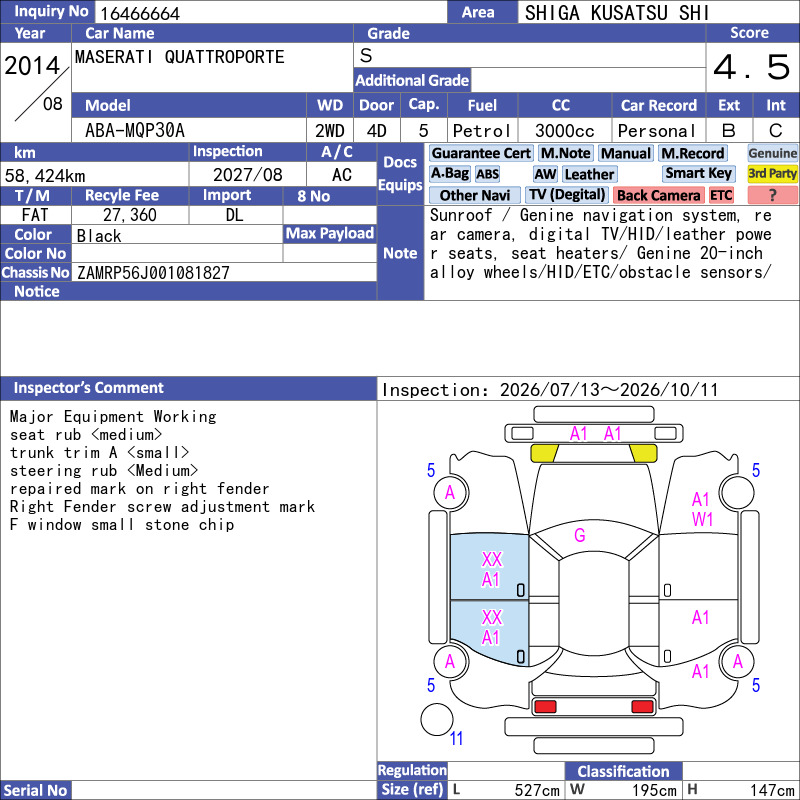This screenshot has width=800, height=800.
Task: Select the M.Record badge
Action: coord(692,153)
